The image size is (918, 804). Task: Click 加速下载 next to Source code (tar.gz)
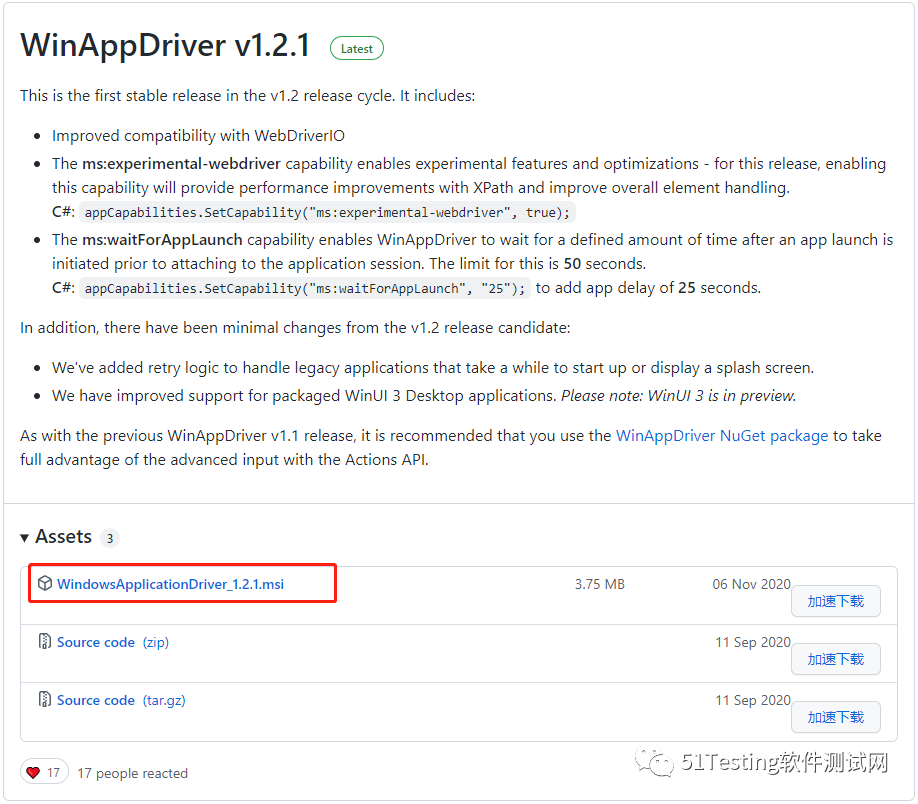click(x=835, y=717)
